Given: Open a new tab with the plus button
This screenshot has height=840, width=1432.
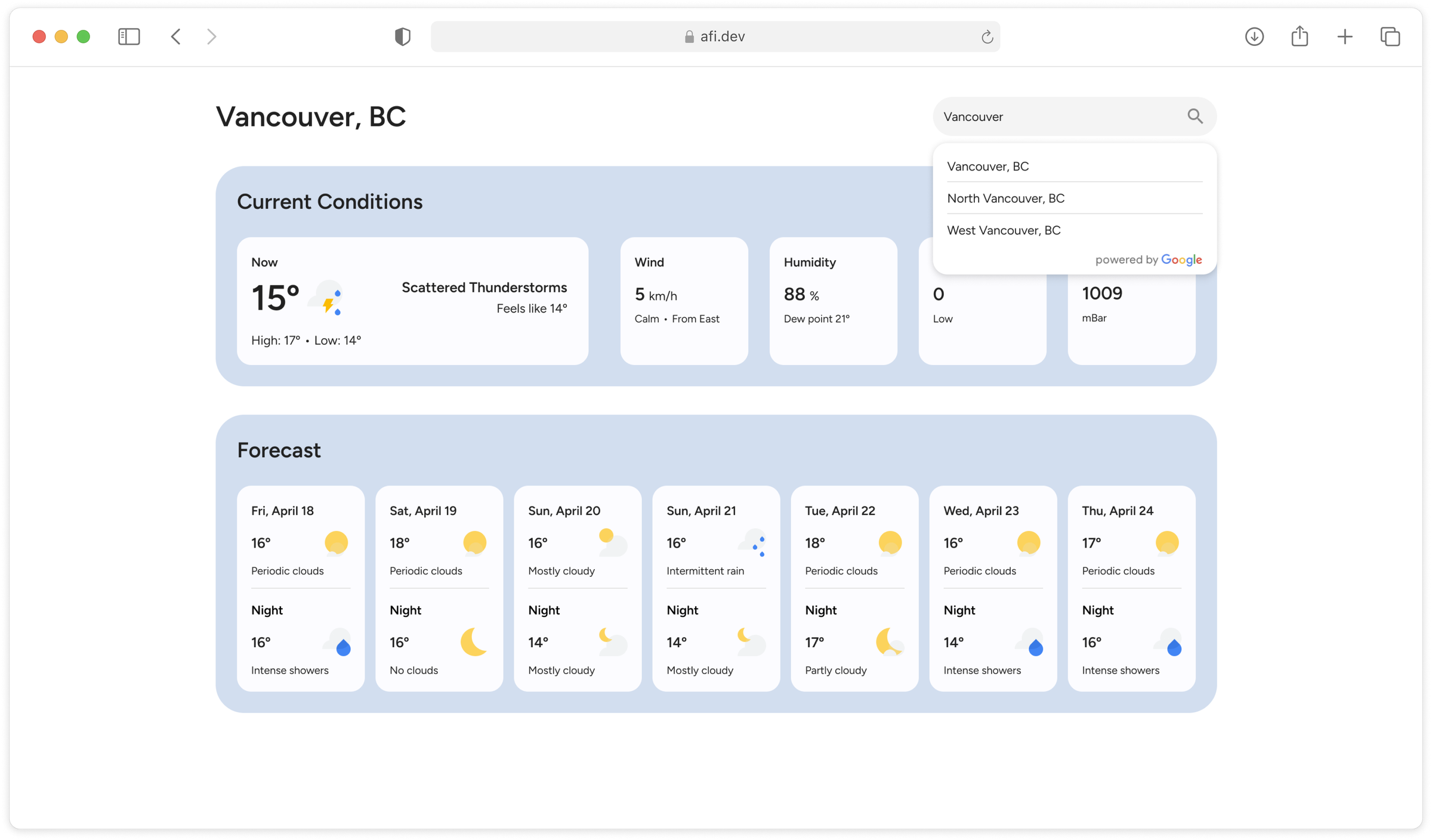Looking at the screenshot, I should (x=1345, y=36).
